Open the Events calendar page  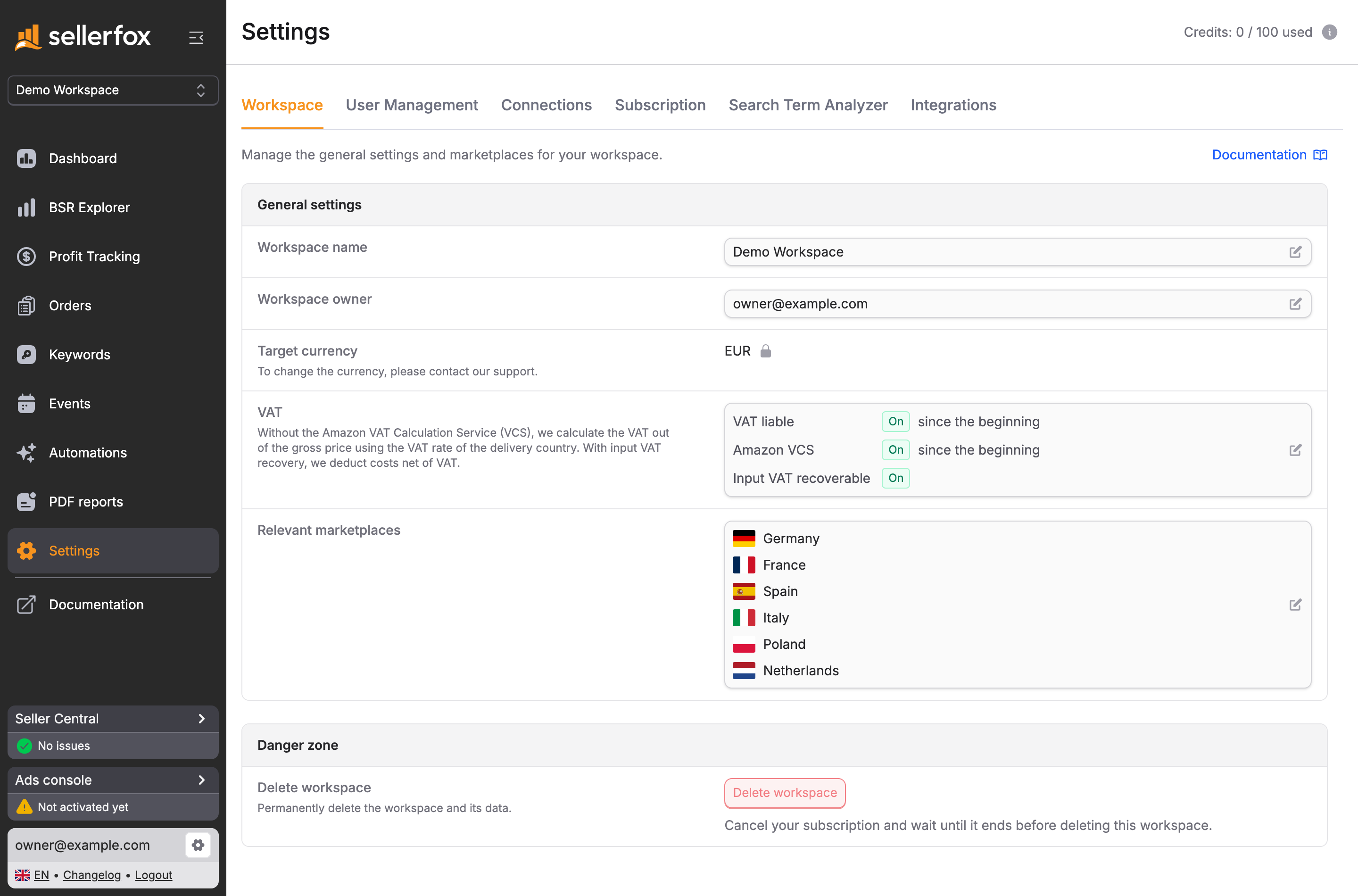113,403
